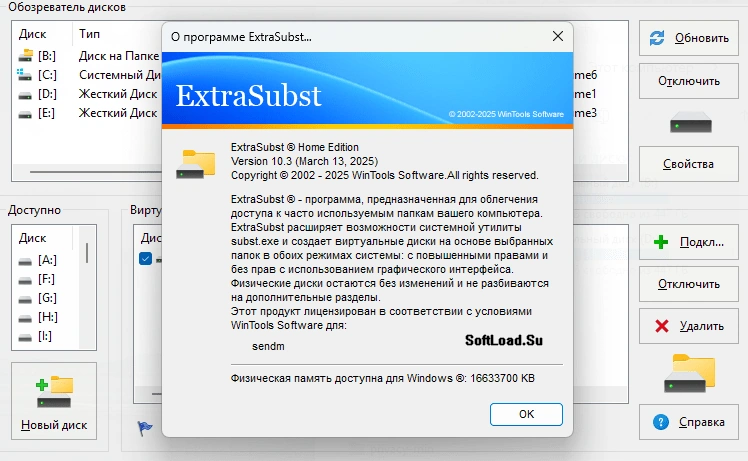
Task: Click the Диск column header in disk explorer
Action: (32, 34)
